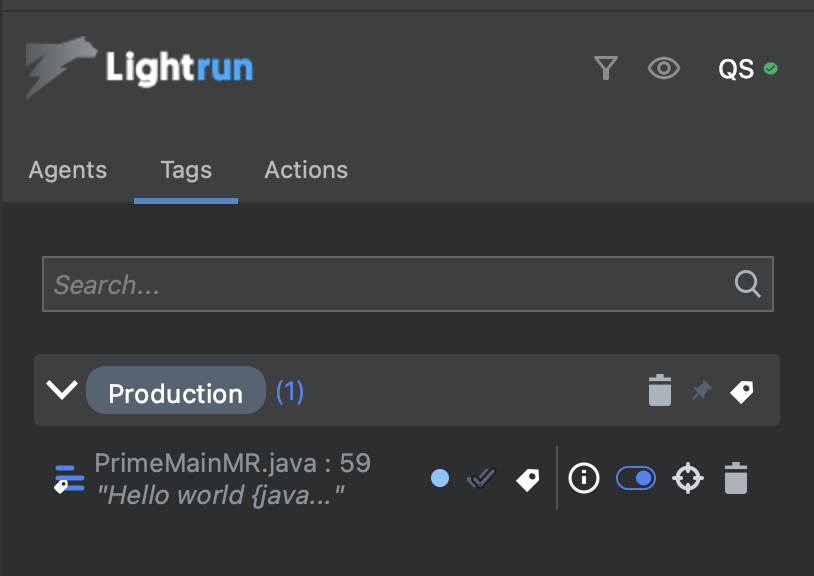
Task: Pin the Production tag group
Action: [702, 391]
